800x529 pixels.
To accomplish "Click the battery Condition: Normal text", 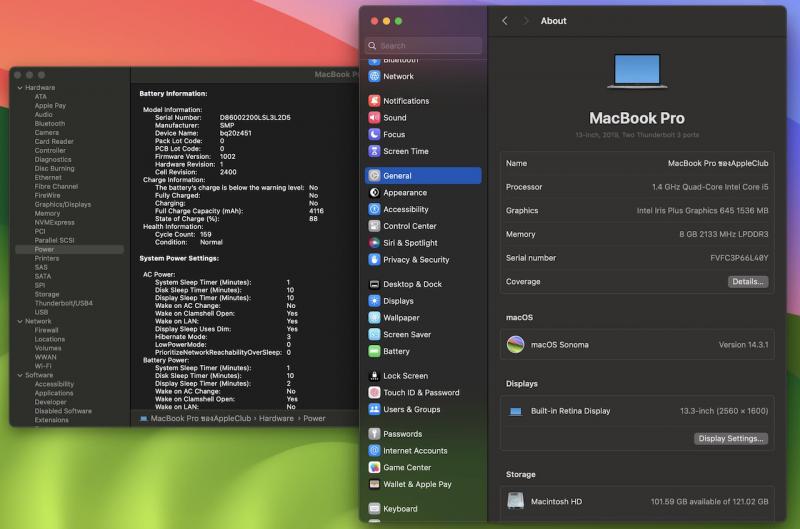I will [x=189, y=242].
